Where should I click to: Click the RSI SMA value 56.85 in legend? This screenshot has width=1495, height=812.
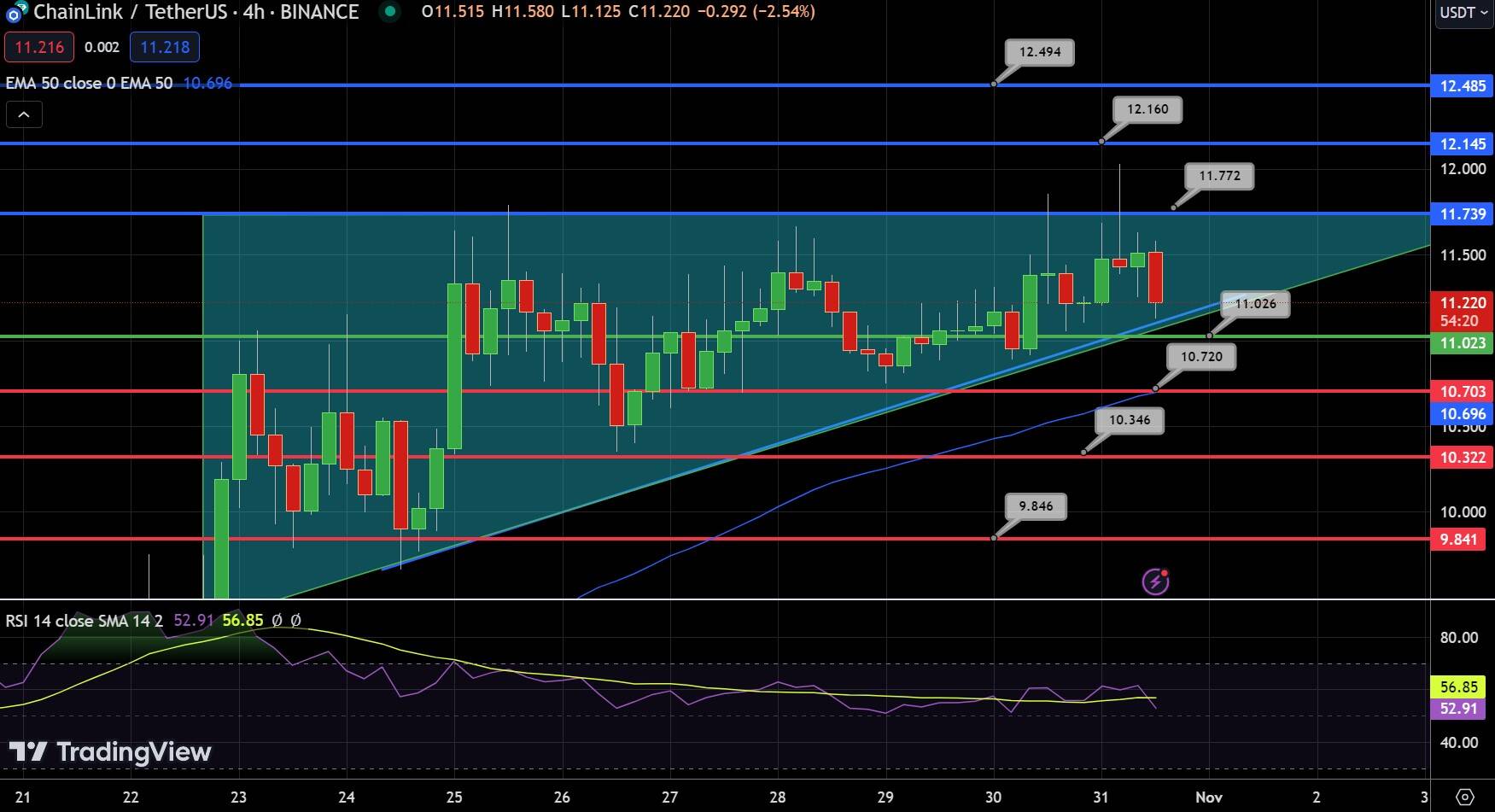[242, 621]
